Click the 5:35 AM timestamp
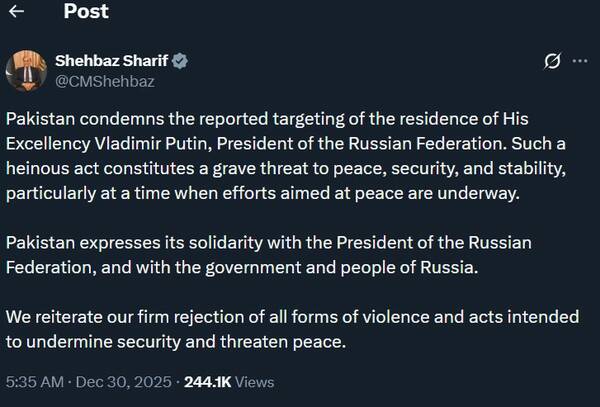The image size is (600, 407). (34, 382)
